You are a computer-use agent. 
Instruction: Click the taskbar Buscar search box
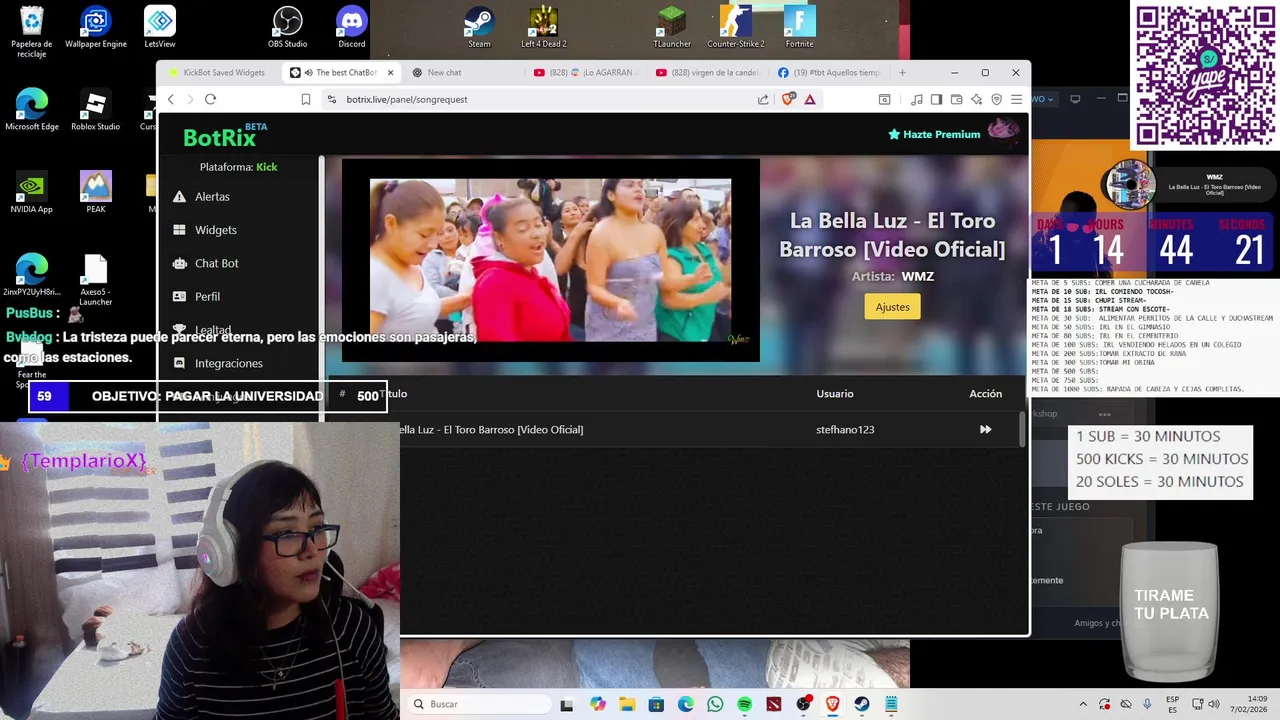[479, 704]
